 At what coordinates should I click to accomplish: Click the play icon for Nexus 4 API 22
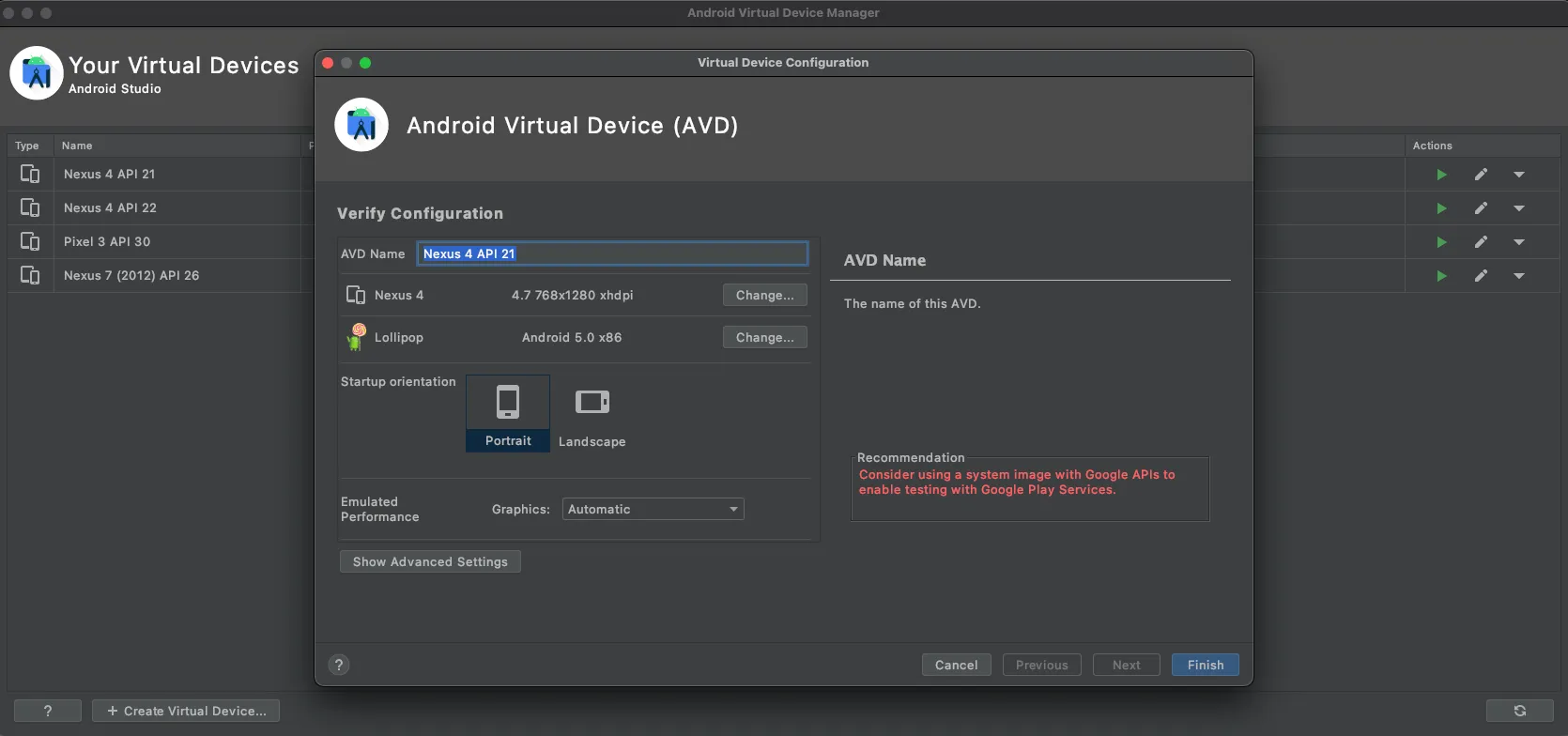(x=1441, y=208)
